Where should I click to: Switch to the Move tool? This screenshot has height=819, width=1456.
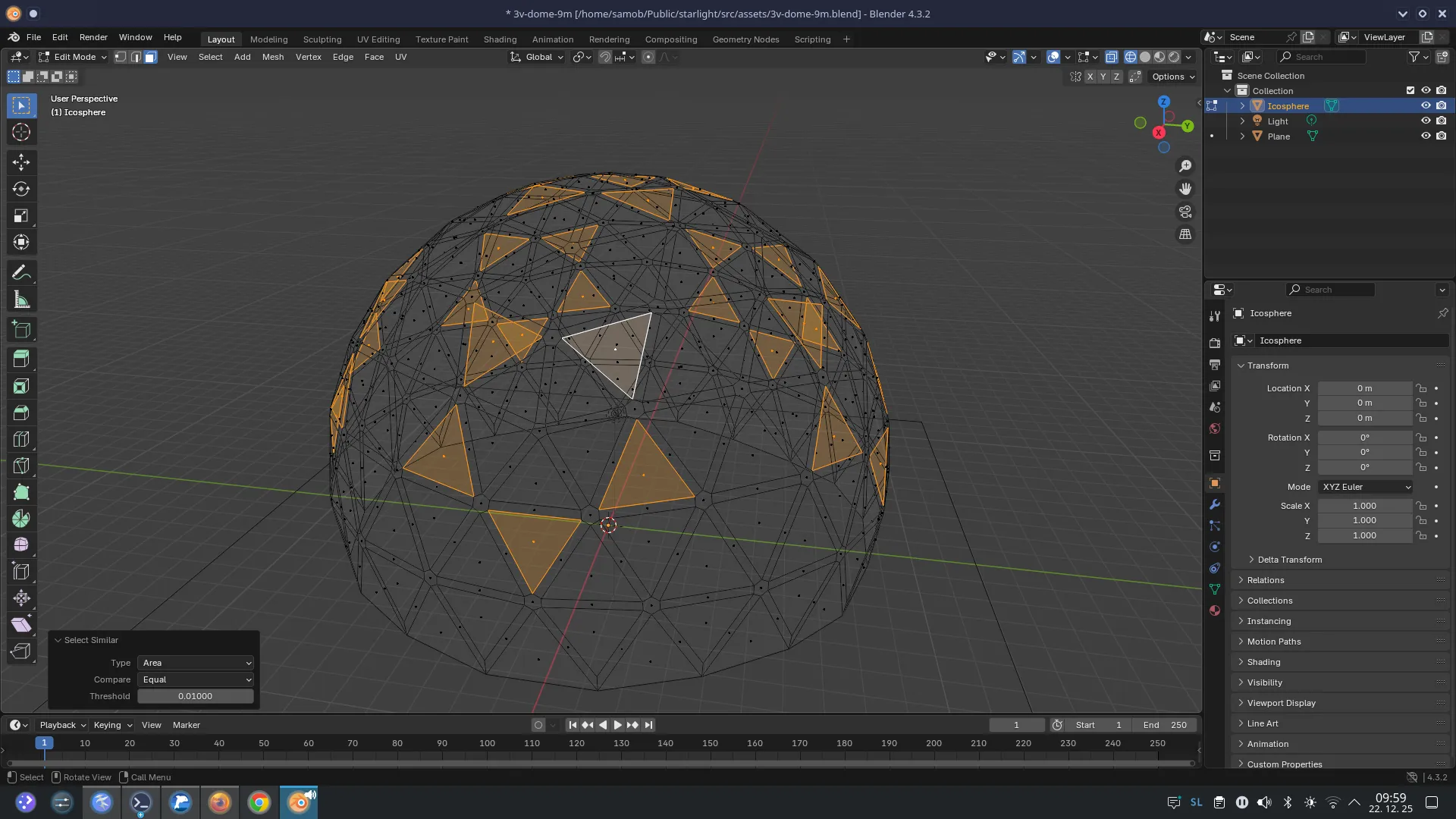click(x=21, y=162)
